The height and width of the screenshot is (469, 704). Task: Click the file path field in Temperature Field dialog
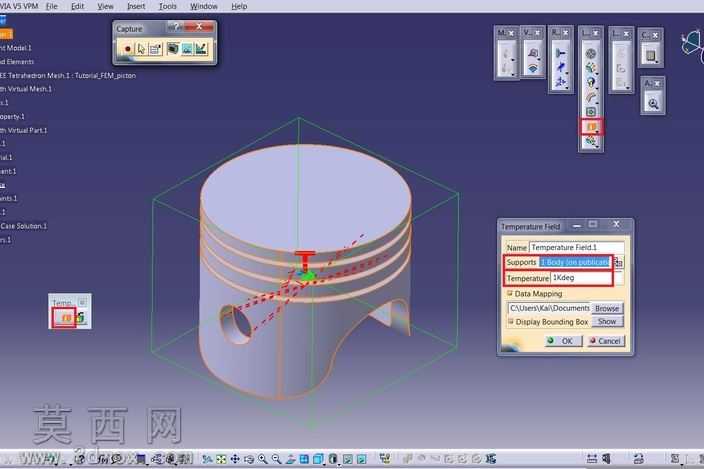[x=549, y=308]
